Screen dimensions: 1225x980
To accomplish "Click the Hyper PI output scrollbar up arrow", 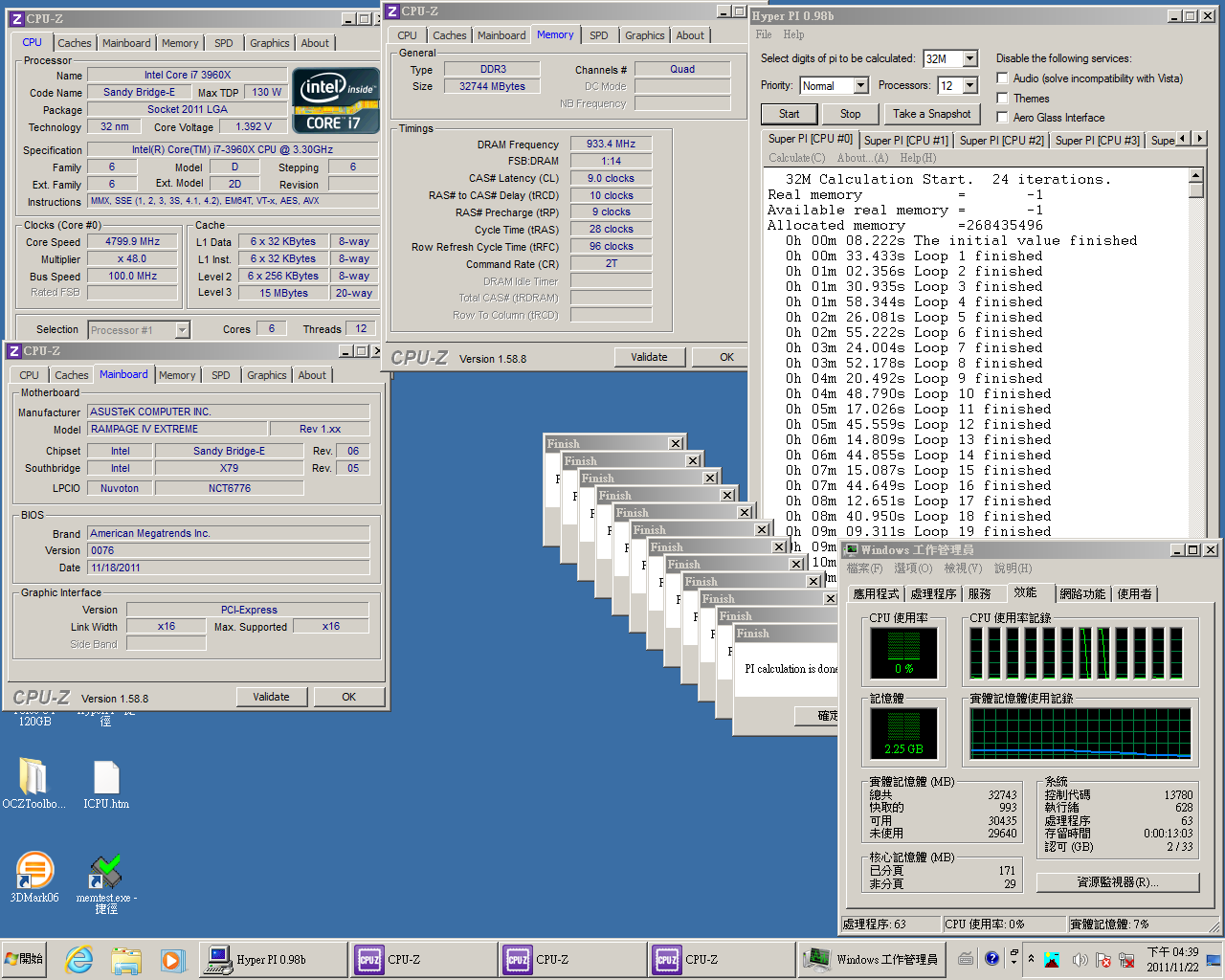I will click(x=1195, y=175).
